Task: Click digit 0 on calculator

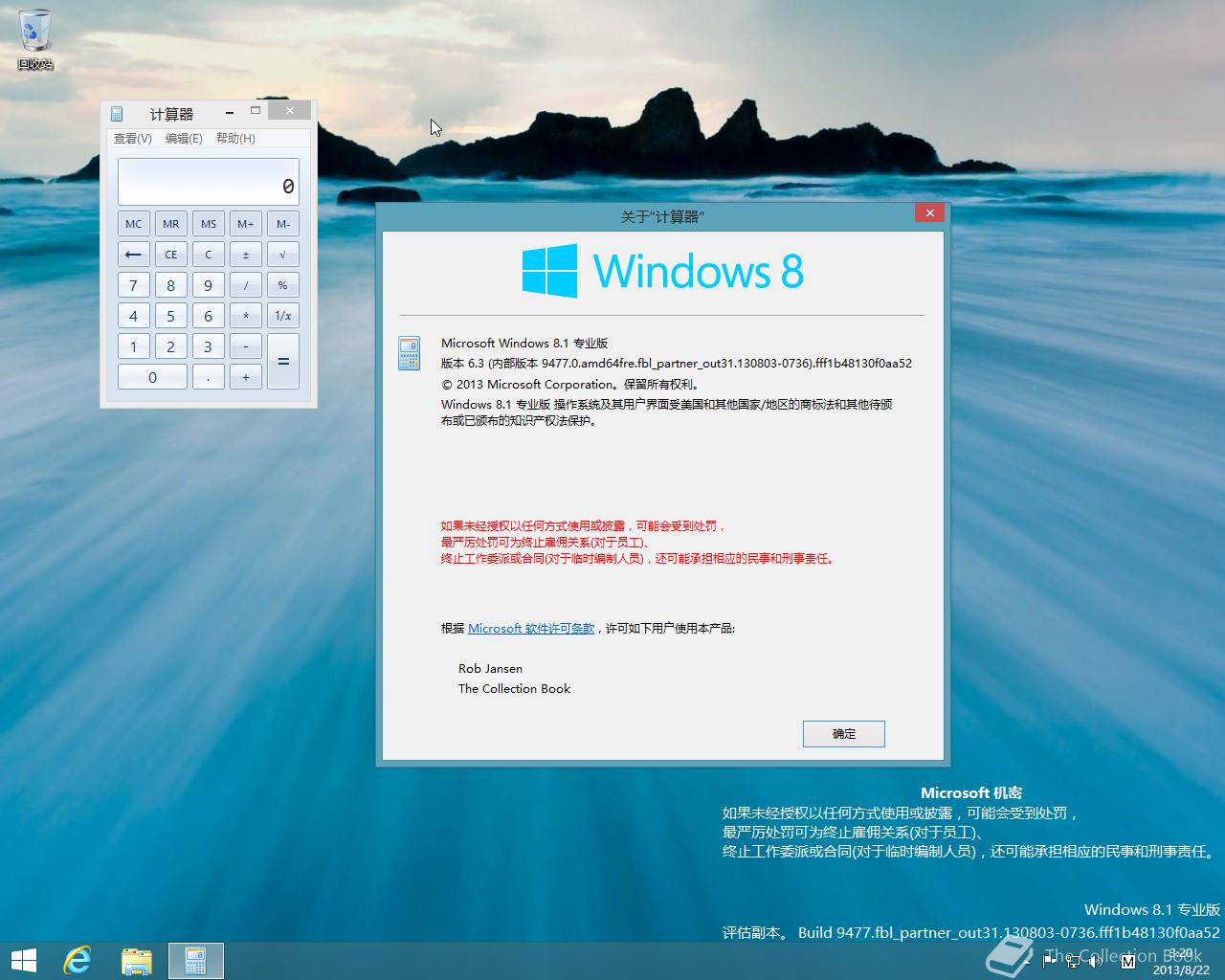Action: (x=152, y=377)
